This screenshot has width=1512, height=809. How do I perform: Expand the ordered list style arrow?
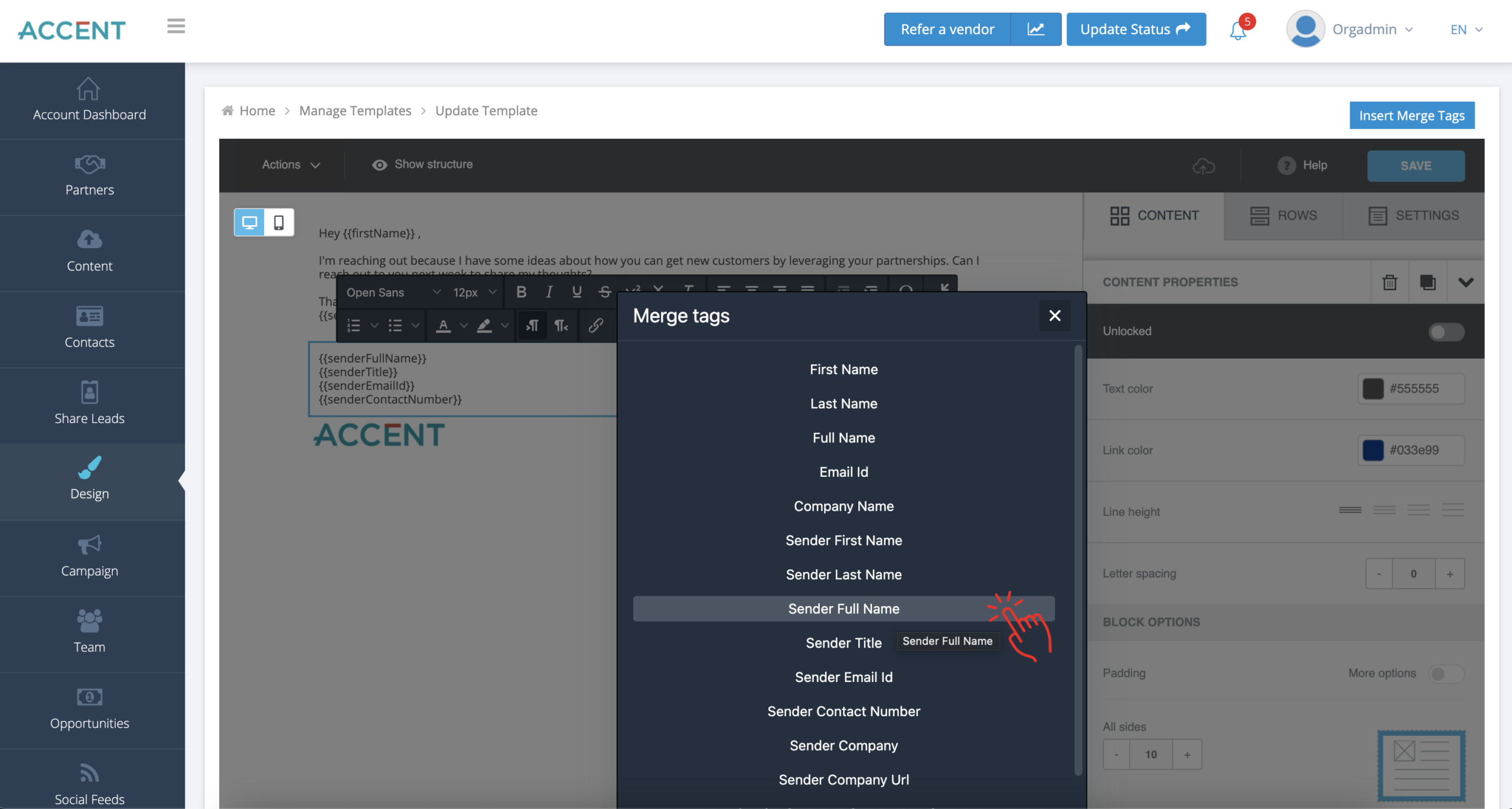374,326
